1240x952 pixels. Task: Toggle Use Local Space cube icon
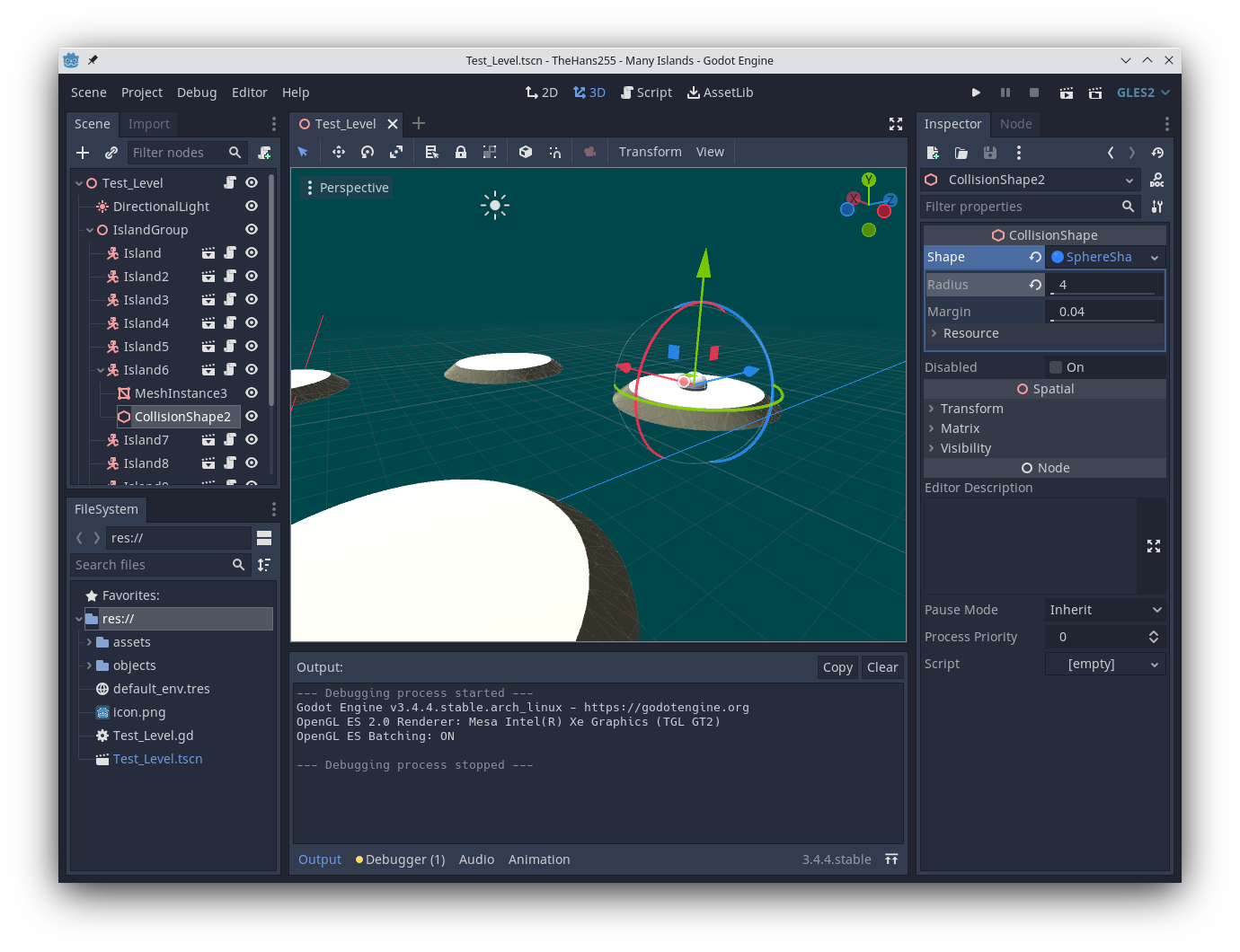526,152
